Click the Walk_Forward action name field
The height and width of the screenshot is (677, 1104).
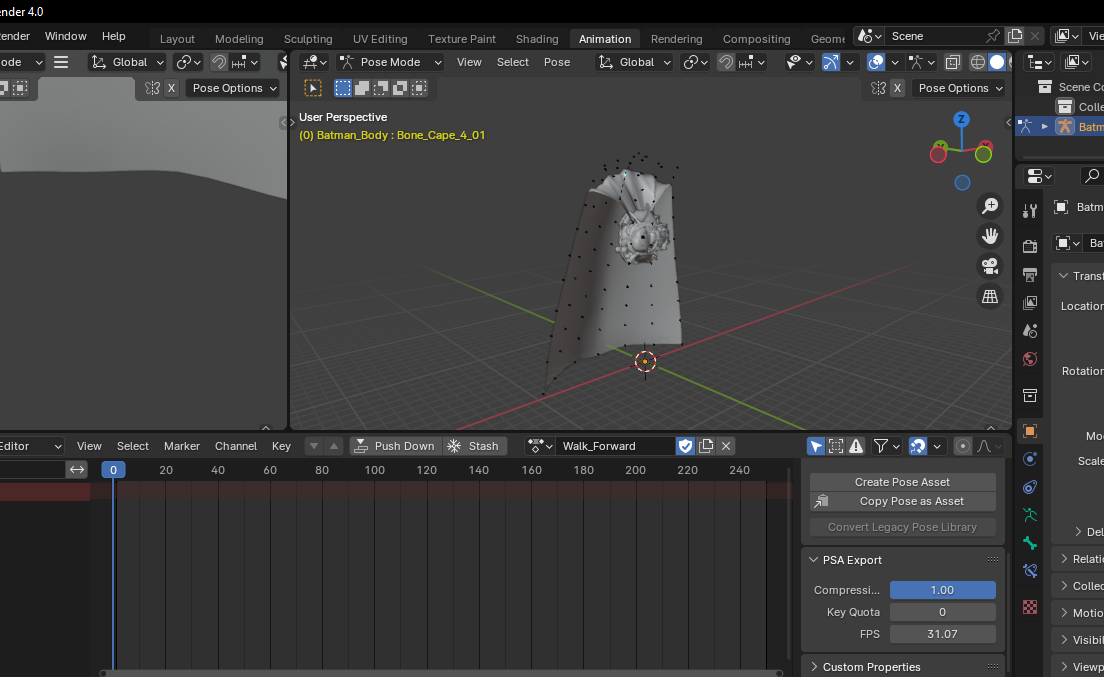coord(615,446)
